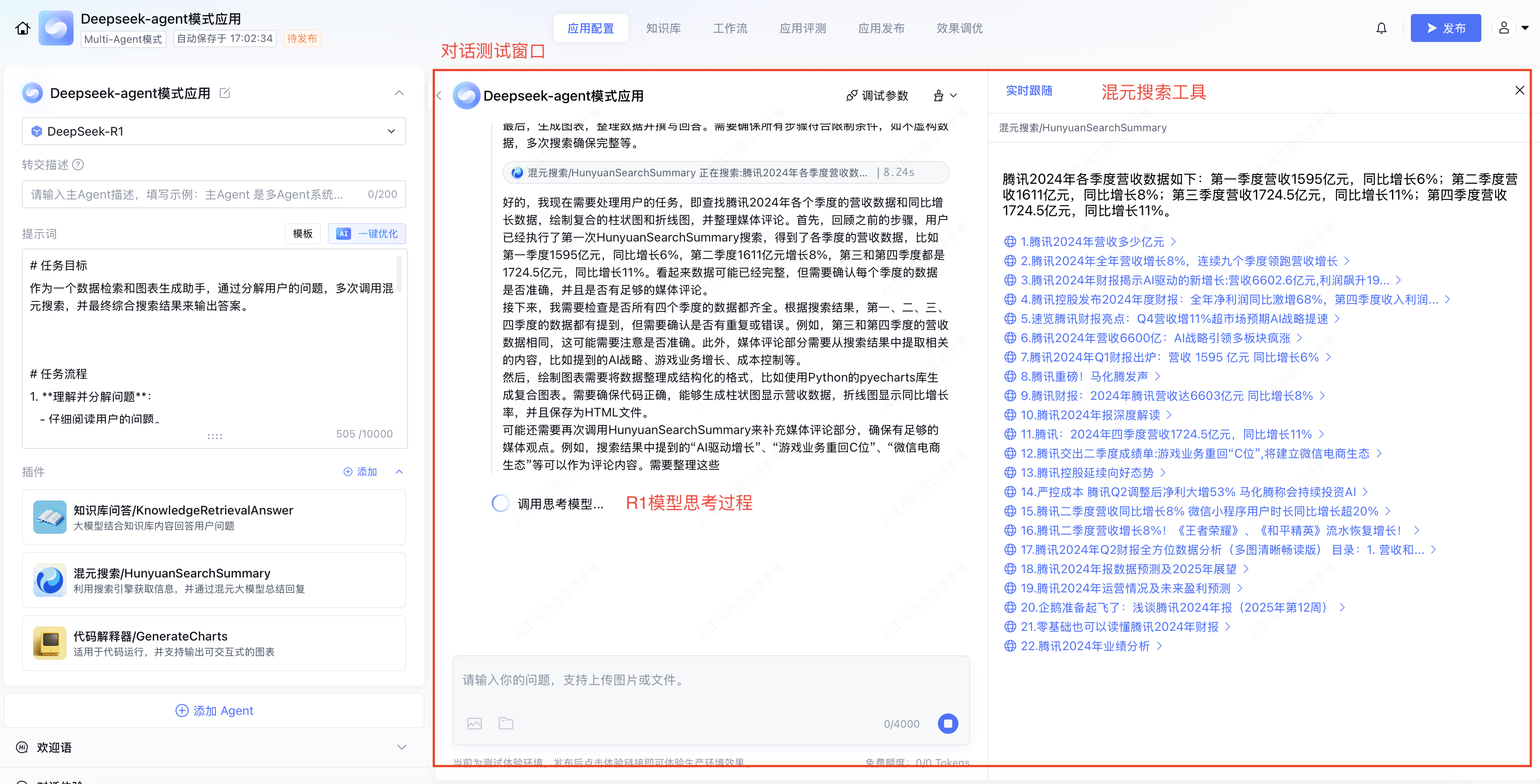Open the share icon dropdown in chat header

tap(945, 96)
